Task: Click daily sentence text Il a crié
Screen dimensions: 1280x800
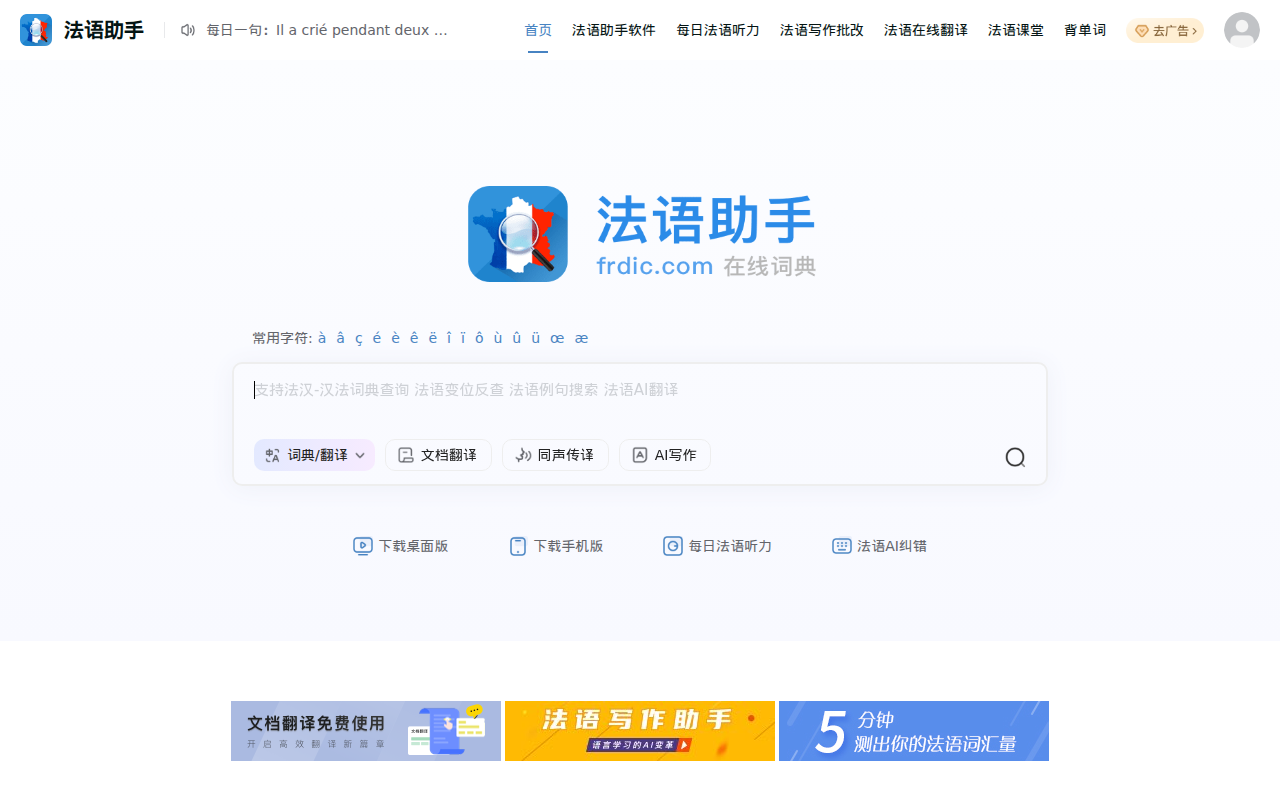Action: [x=327, y=30]
